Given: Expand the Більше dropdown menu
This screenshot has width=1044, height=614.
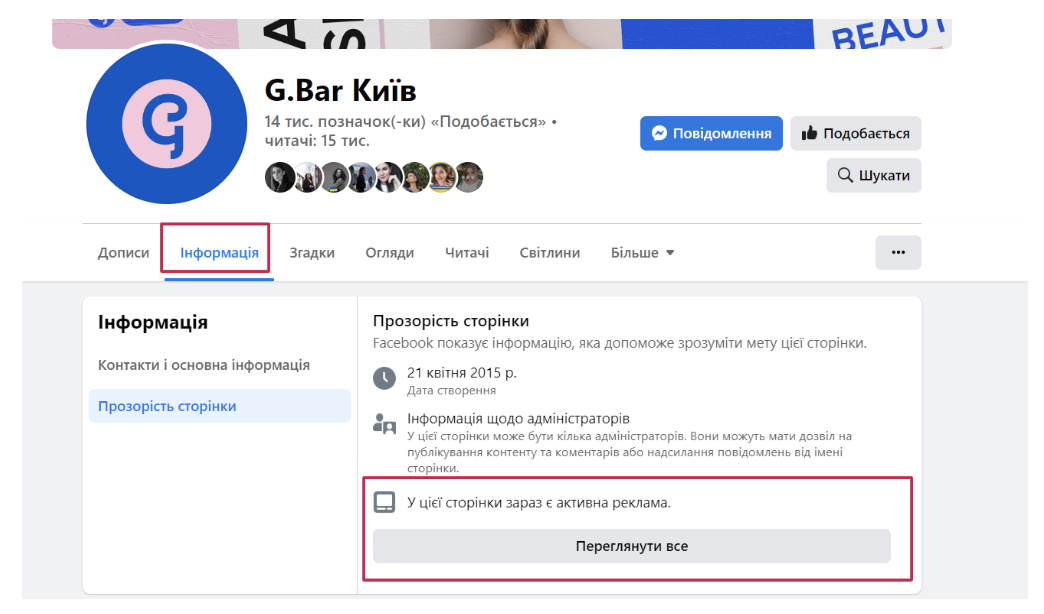Looking at the screenshot, I should [x=642, y=253].
